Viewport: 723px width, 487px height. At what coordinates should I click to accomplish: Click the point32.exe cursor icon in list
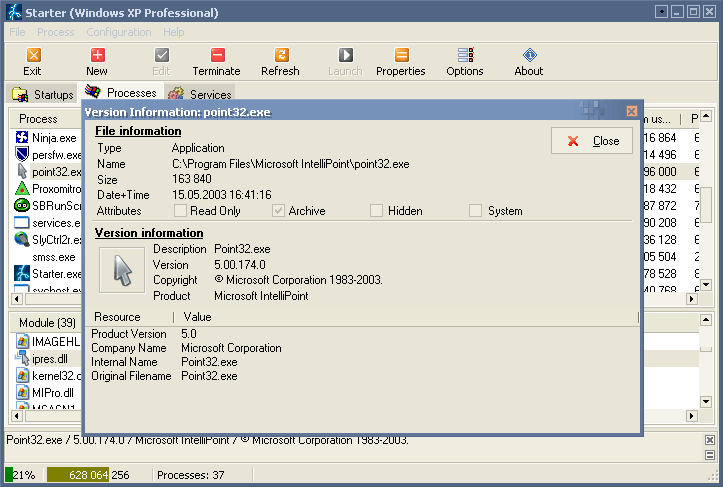(22, 171)
